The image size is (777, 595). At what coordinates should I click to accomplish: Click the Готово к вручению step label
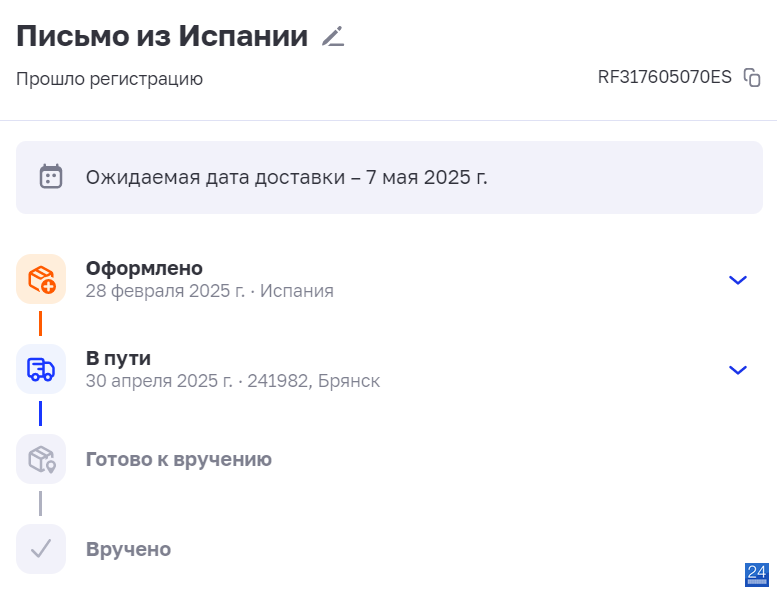(179, 459)
